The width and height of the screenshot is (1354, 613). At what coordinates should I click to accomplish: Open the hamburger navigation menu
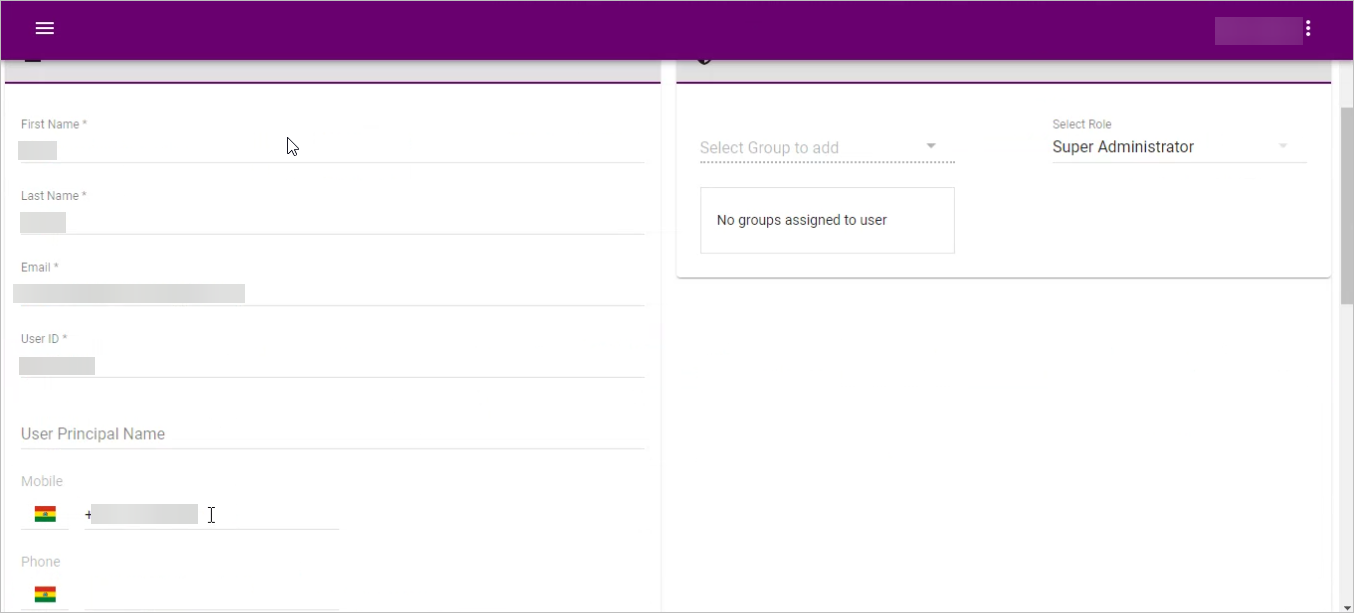[x=44, y=28]
